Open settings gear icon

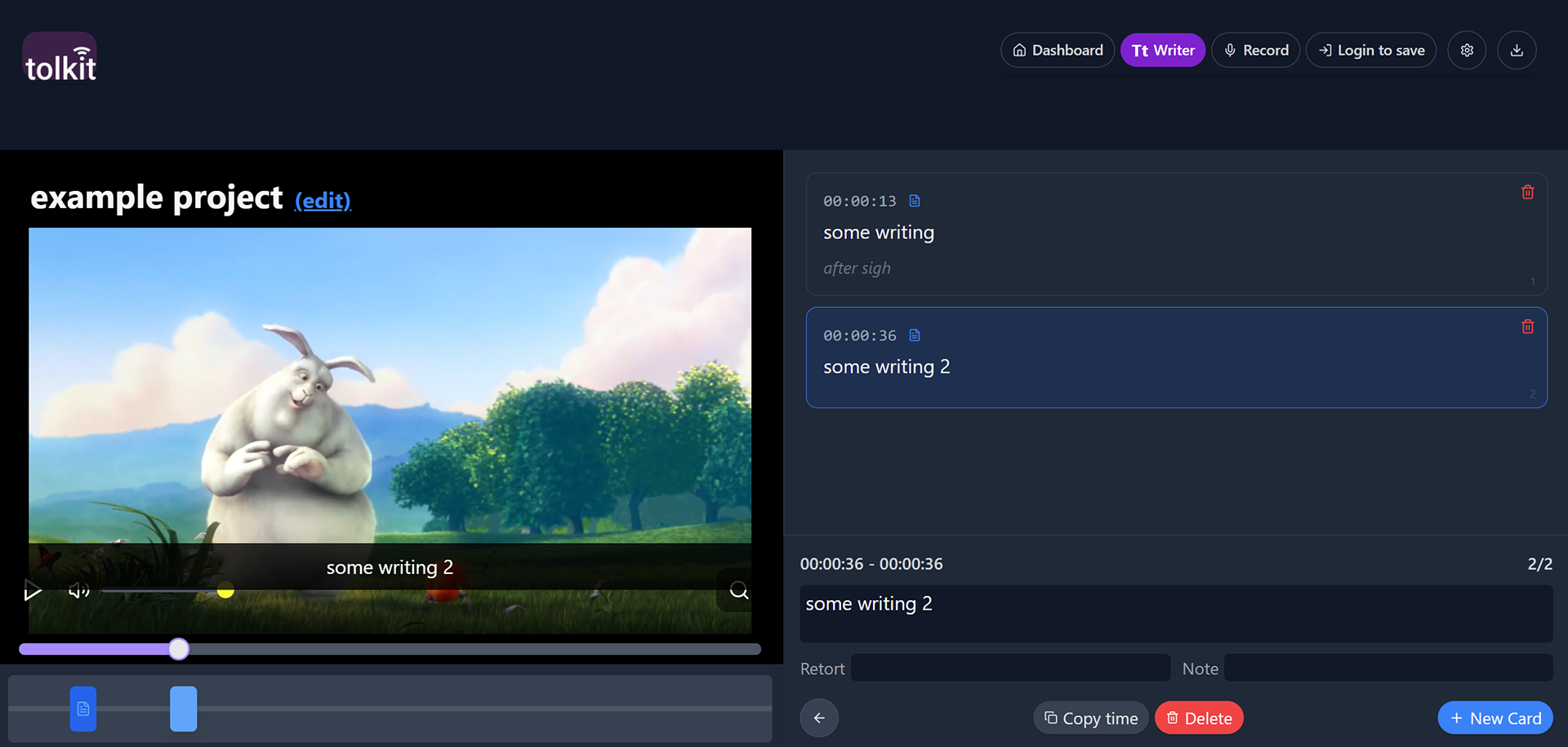(1467, 51)
